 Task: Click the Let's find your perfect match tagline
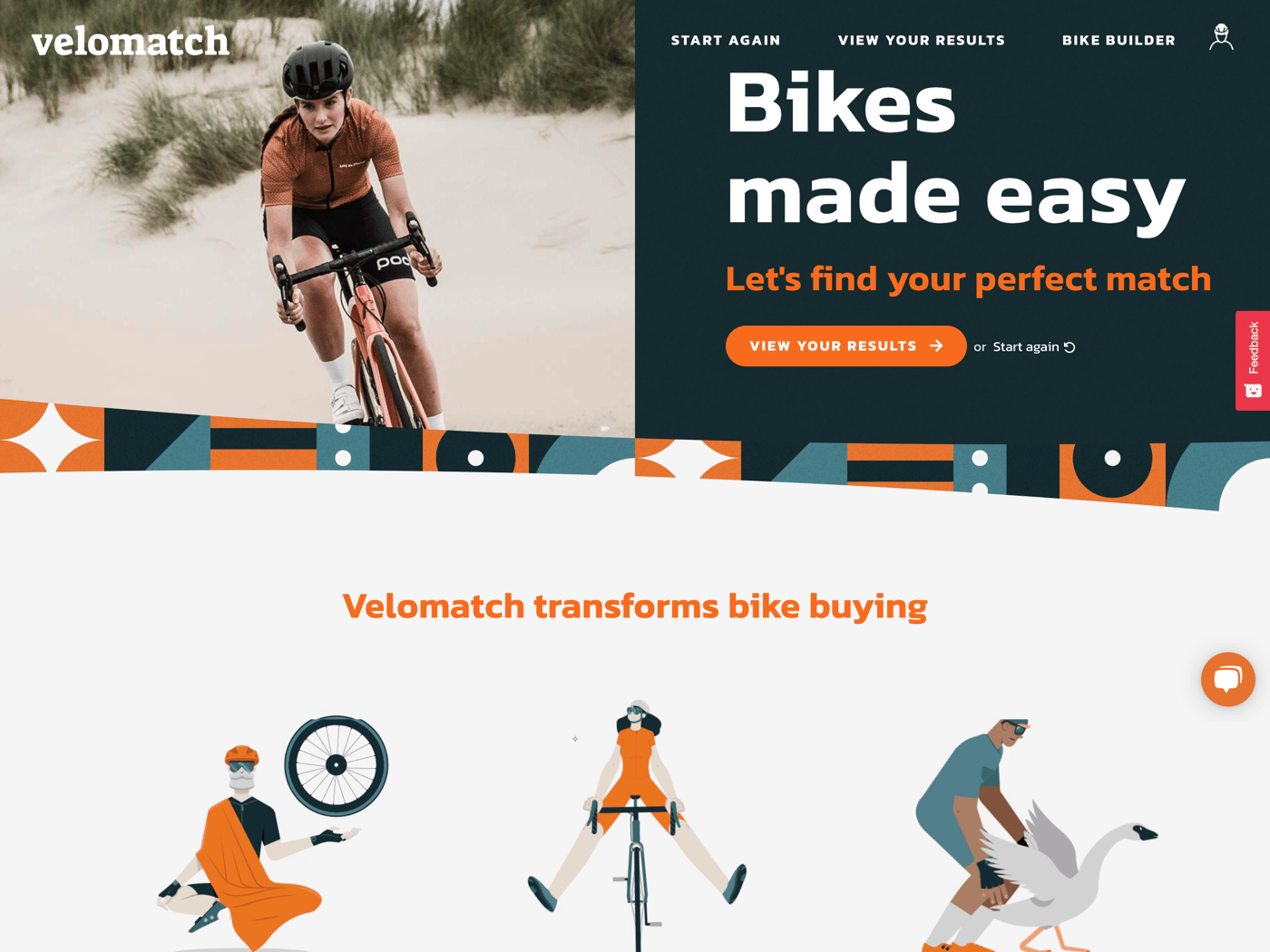[x=968, y=278]
